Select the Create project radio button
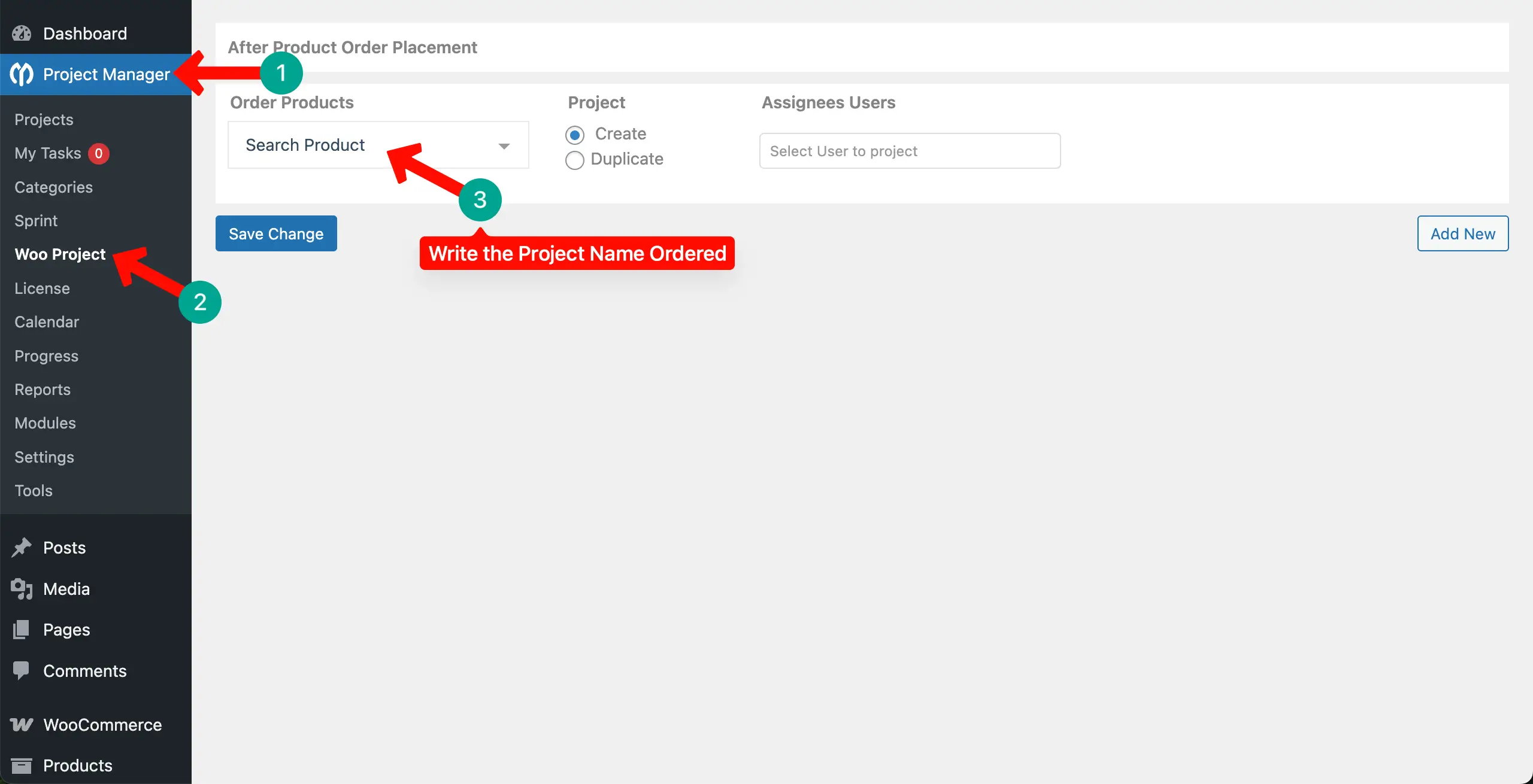1533x784 pixels. pyautogui.click(x=575, y=135)
